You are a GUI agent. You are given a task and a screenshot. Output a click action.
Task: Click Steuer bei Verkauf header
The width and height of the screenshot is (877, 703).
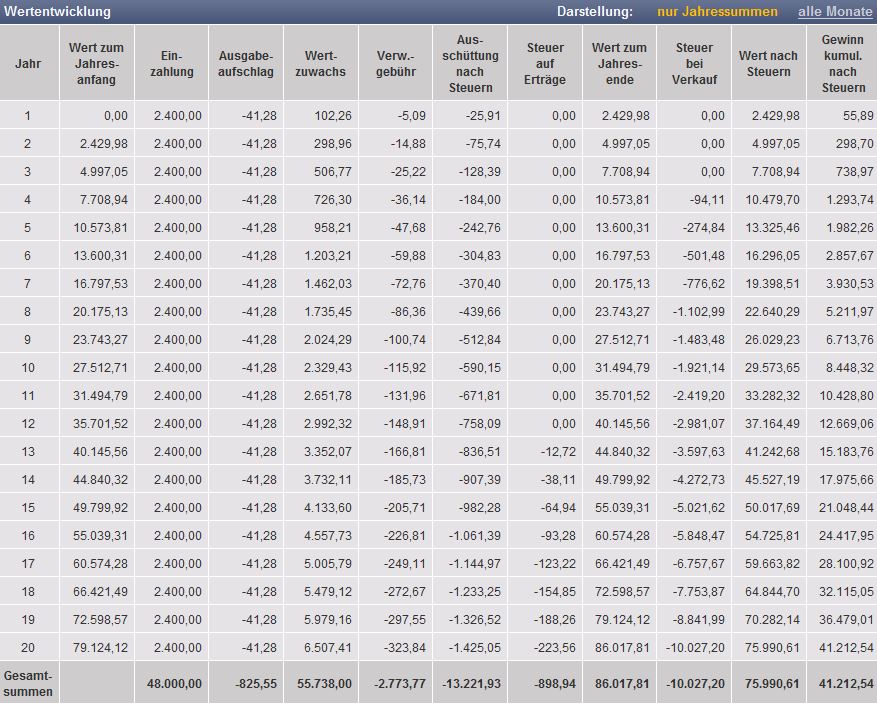tap(694, 63)
